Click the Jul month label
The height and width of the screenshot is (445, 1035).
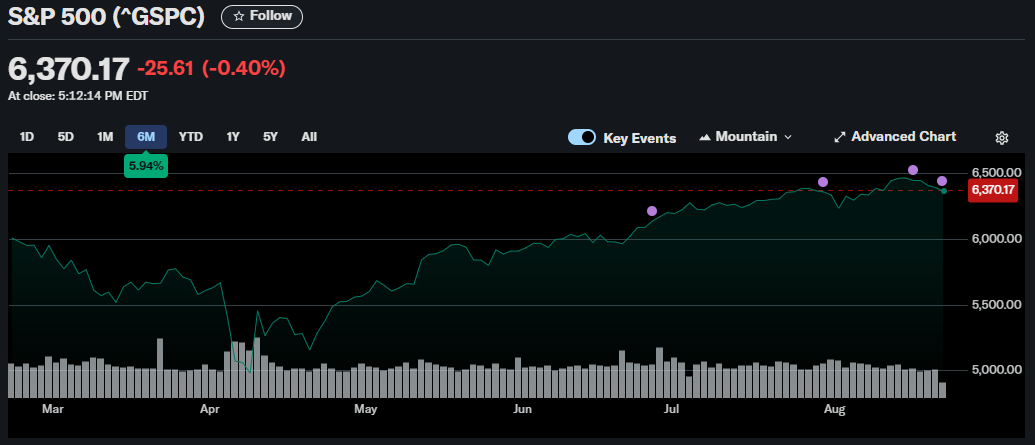[671, 409]
